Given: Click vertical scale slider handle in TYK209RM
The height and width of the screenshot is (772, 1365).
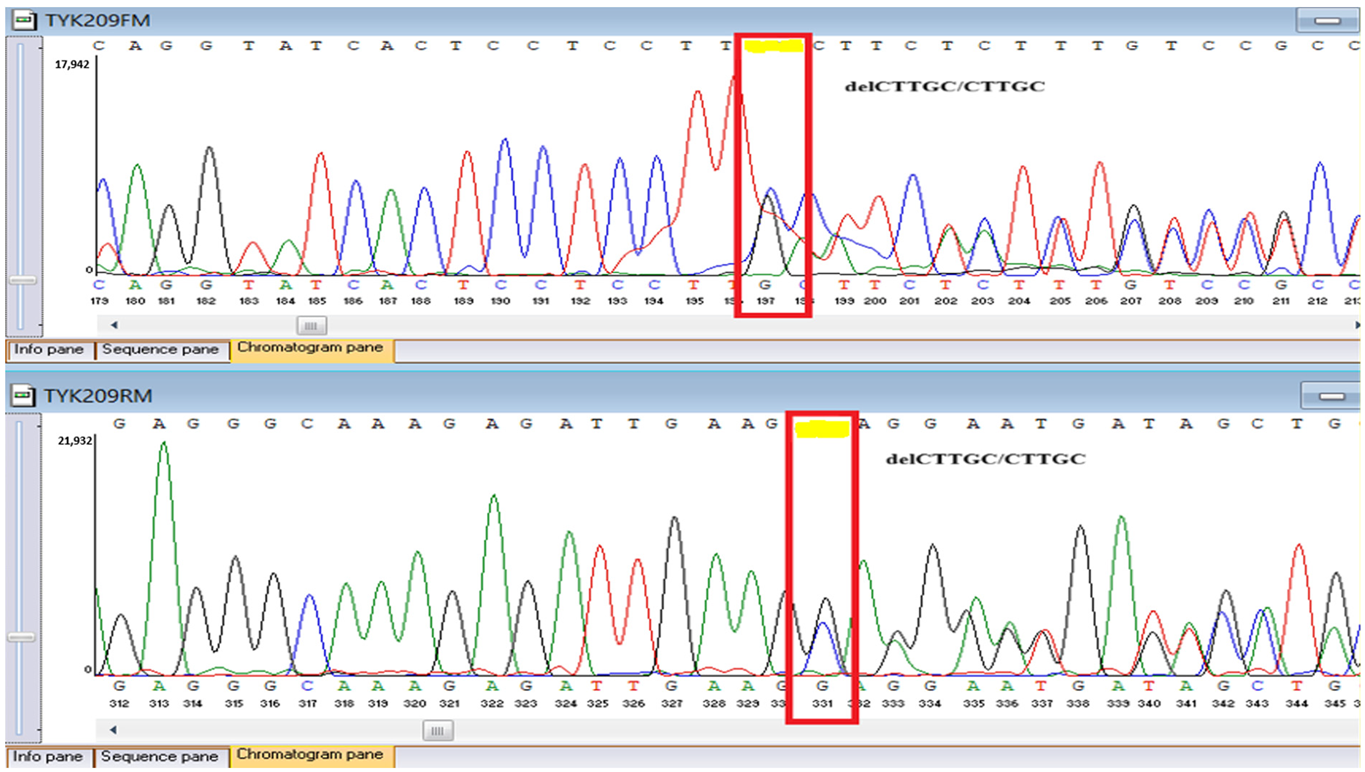Looking at the screenshot, I should tap(22, 637).
